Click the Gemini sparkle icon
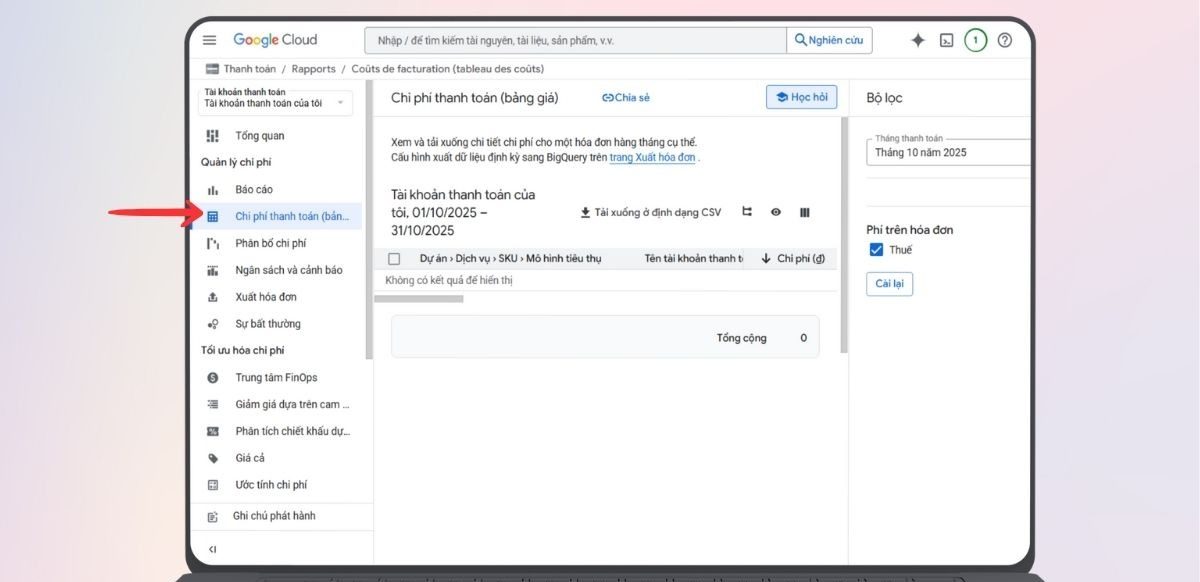The image size is (1200, 582). (917, 40)
